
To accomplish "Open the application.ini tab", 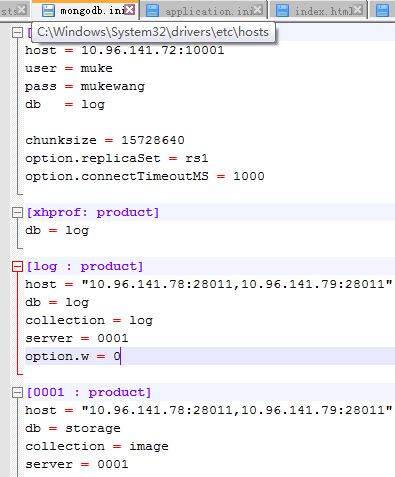I will 203,10.
